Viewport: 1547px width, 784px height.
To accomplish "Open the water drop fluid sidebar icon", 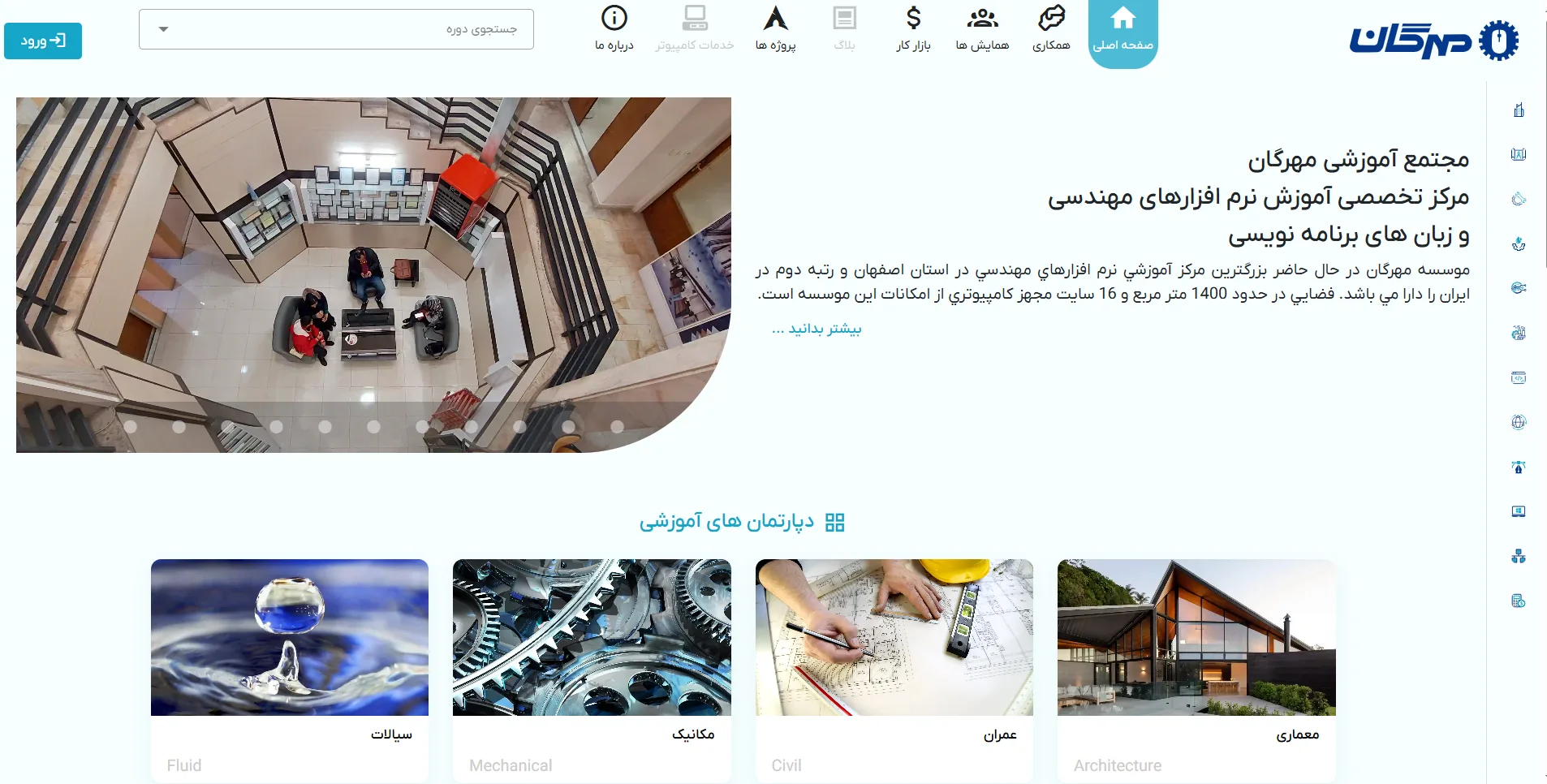I will [x=1519, y=243].
